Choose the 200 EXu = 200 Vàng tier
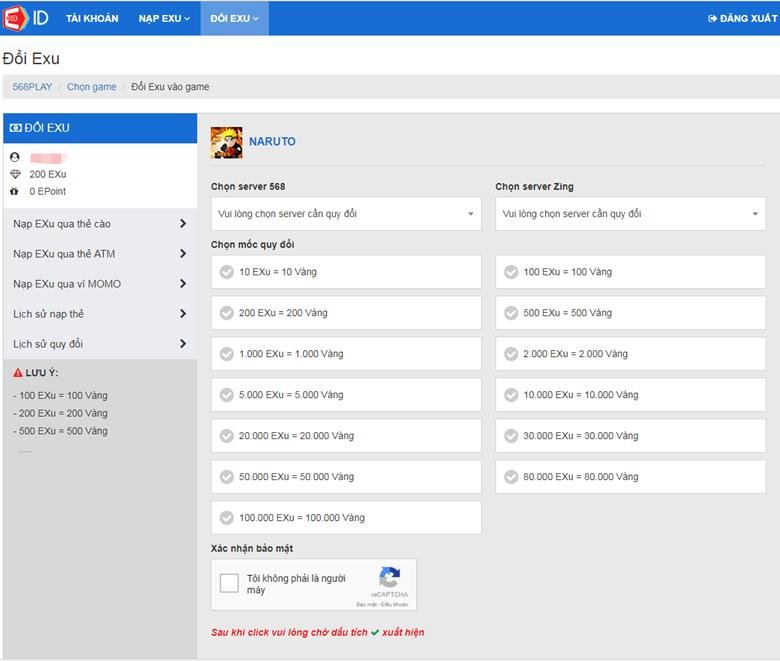The image size is (780, 661). click(x=346, y=313)
